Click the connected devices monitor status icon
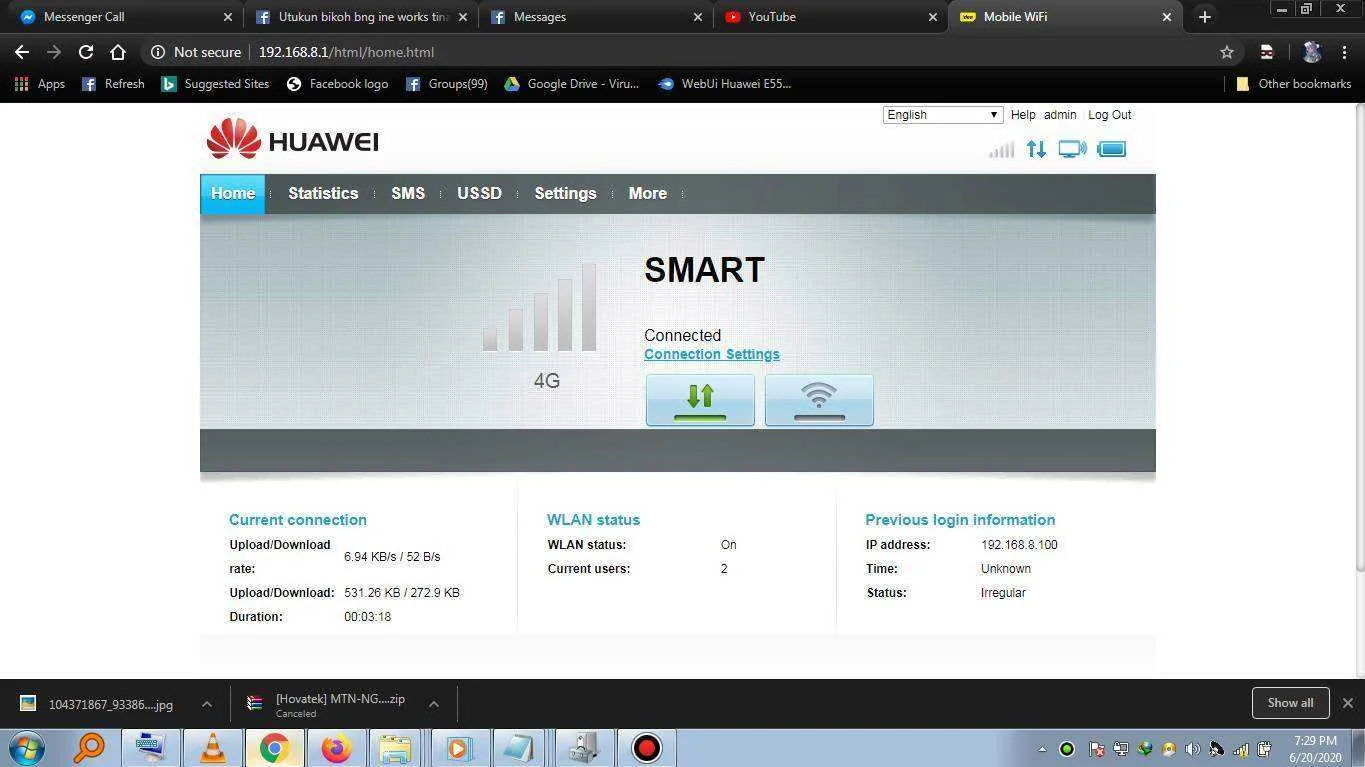1365x767 pixels. coord(1072,150)
